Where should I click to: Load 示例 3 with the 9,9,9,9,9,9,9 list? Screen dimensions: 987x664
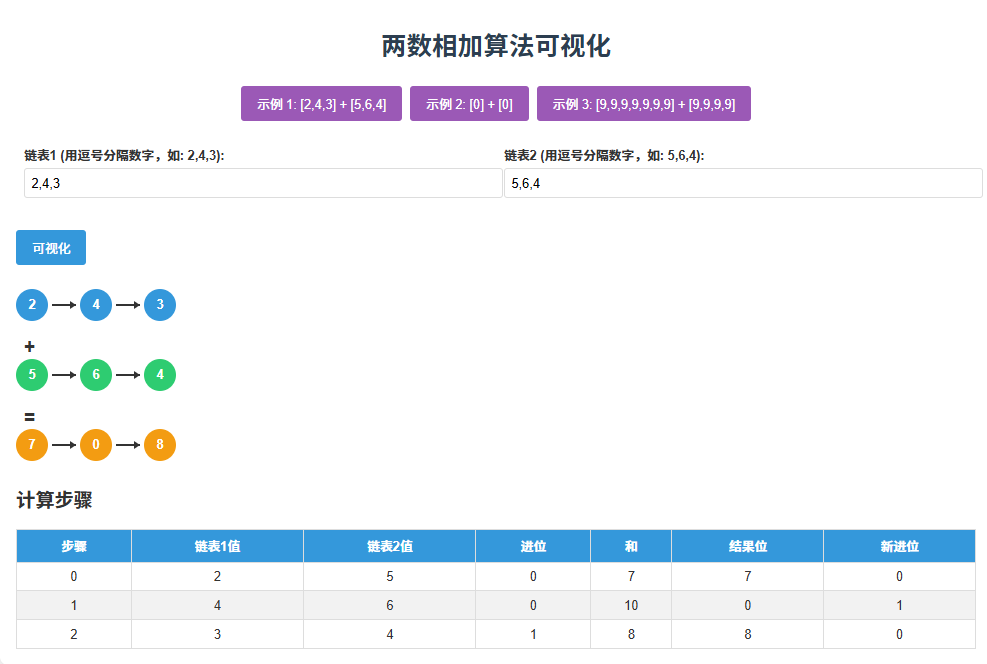point(643,104)
